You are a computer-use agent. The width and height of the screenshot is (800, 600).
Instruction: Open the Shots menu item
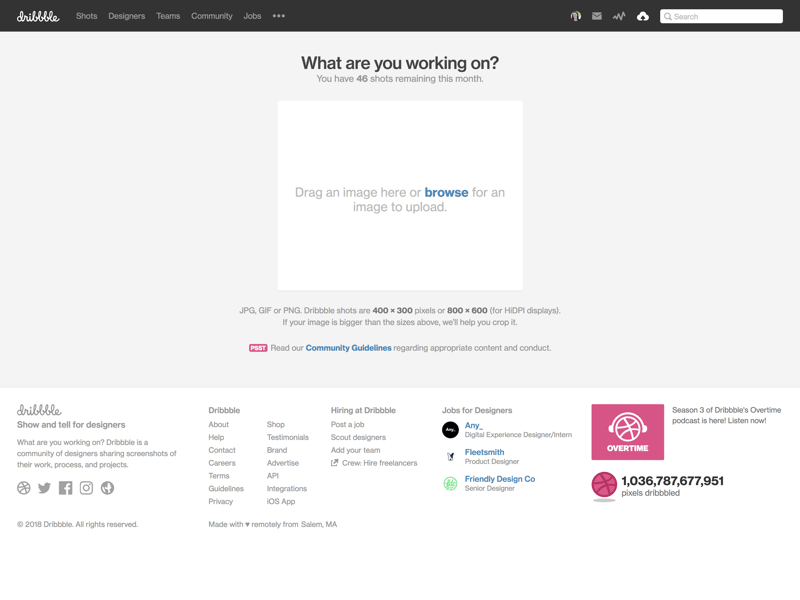(86, 16)
